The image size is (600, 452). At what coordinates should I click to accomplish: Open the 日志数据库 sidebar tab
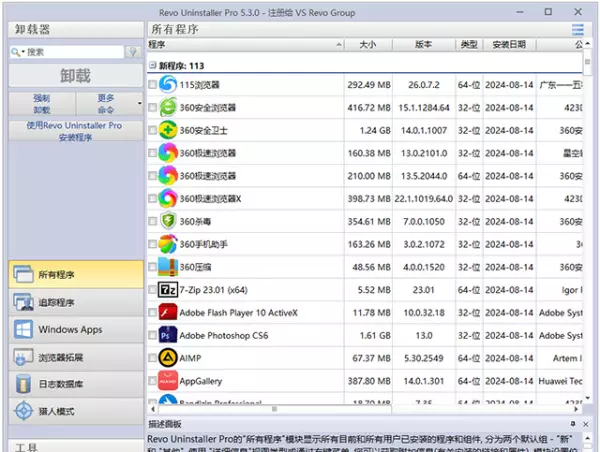(x=76, y=384)
